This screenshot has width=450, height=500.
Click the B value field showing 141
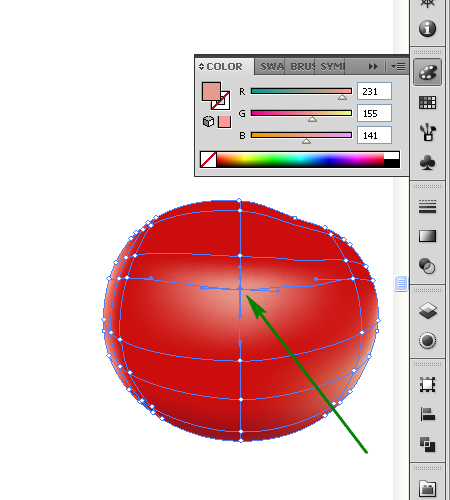(374, 135)
